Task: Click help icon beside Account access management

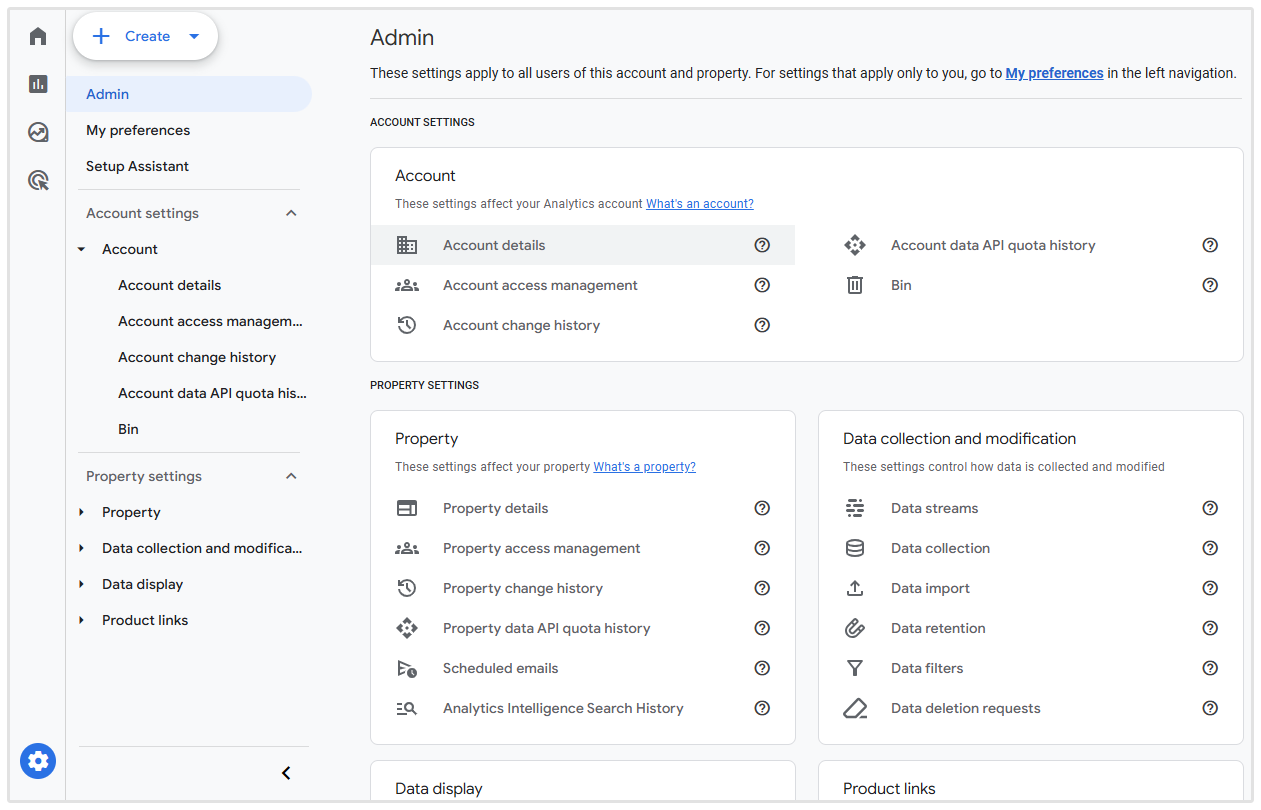Action: click(762, 285)
